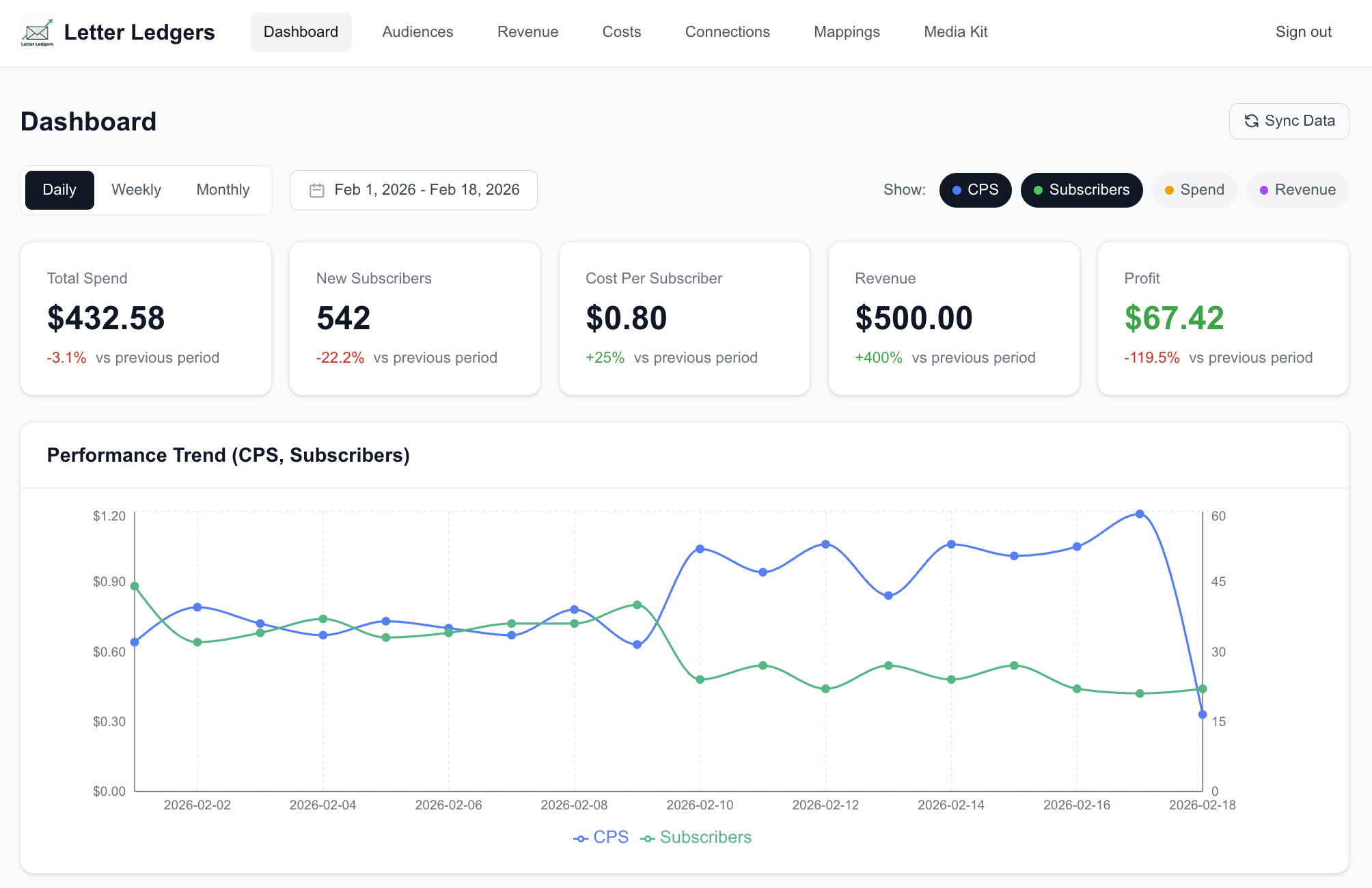
Task: Click the yellow Spend dot indicator
Action: click(x=1170, y=190)
